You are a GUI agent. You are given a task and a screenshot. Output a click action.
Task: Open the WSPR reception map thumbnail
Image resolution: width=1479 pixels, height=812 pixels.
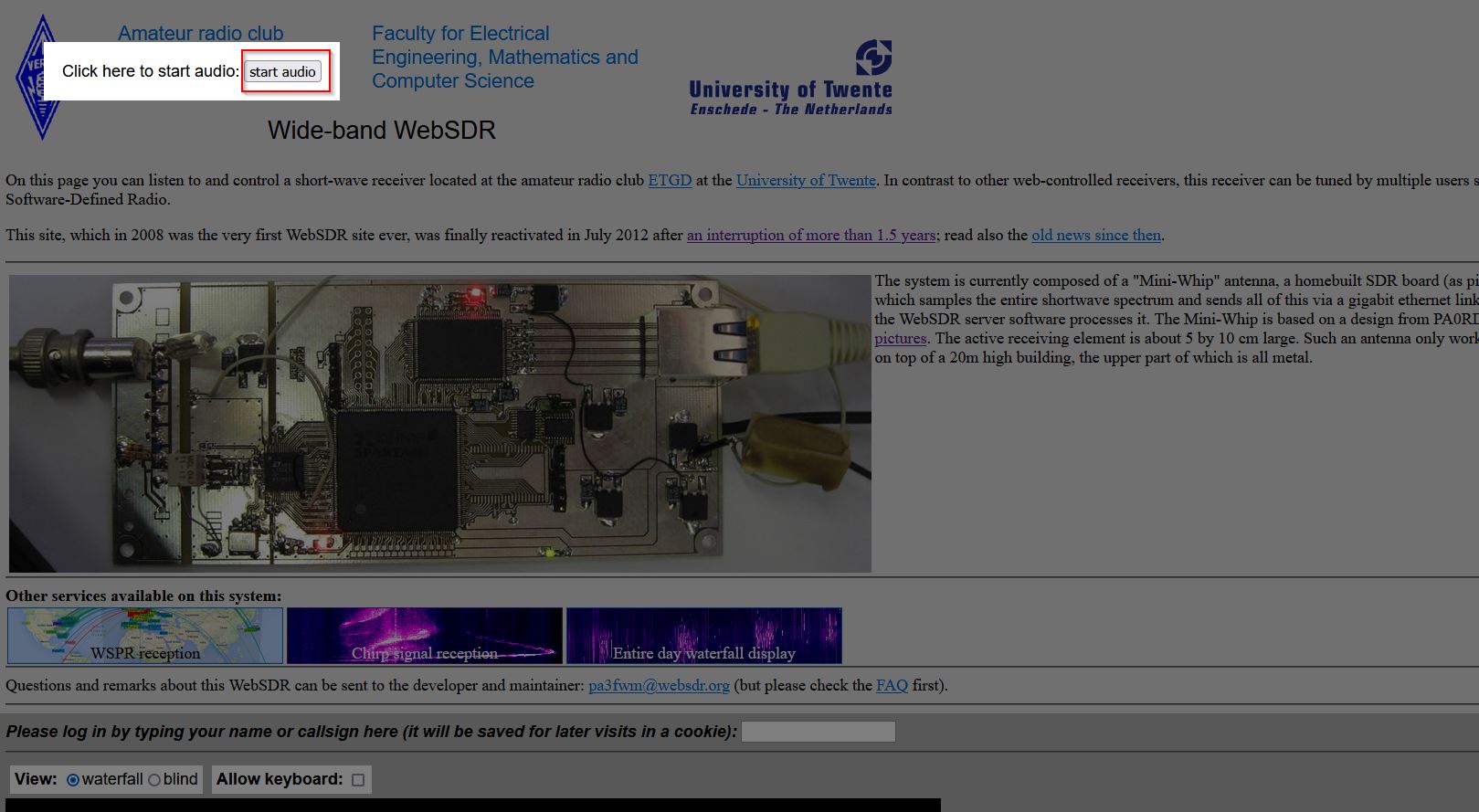tap(145, 636)
